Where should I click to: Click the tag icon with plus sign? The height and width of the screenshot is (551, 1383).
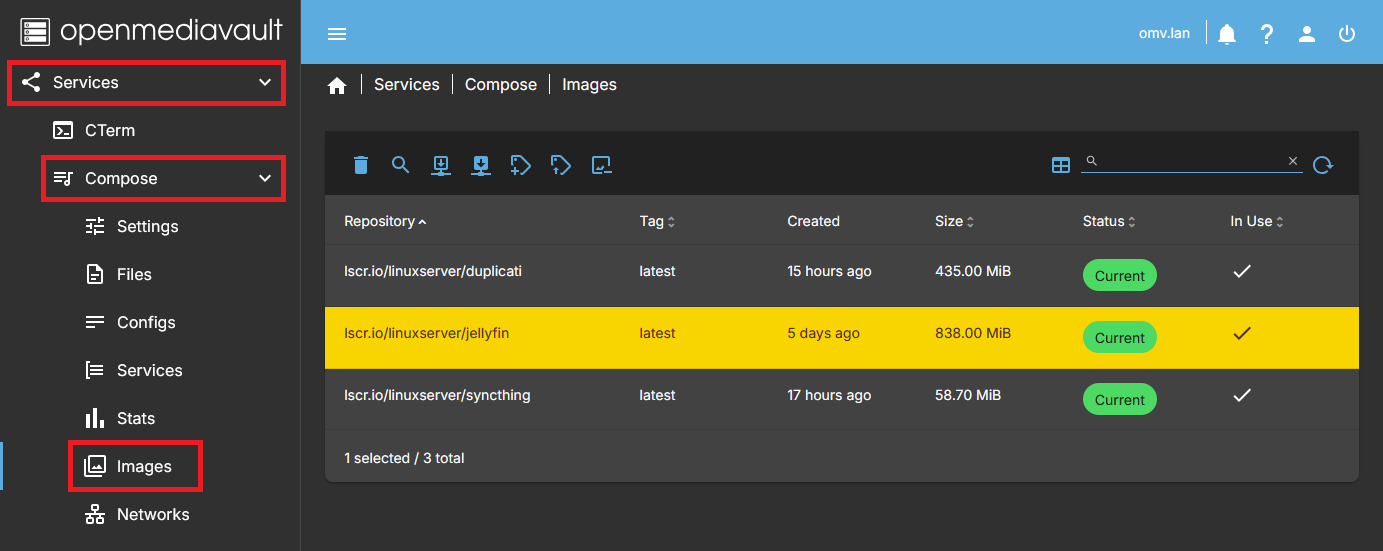(520, 165)
